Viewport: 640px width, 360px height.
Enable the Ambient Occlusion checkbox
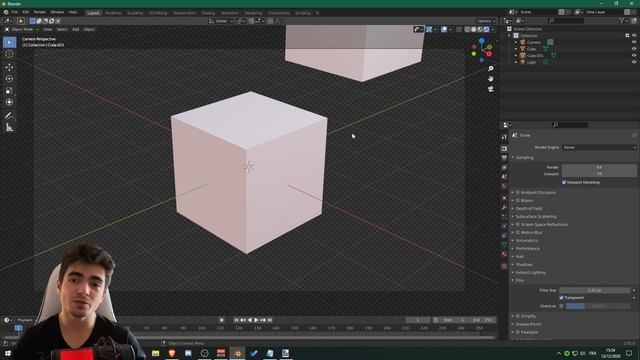pos(518,192)
